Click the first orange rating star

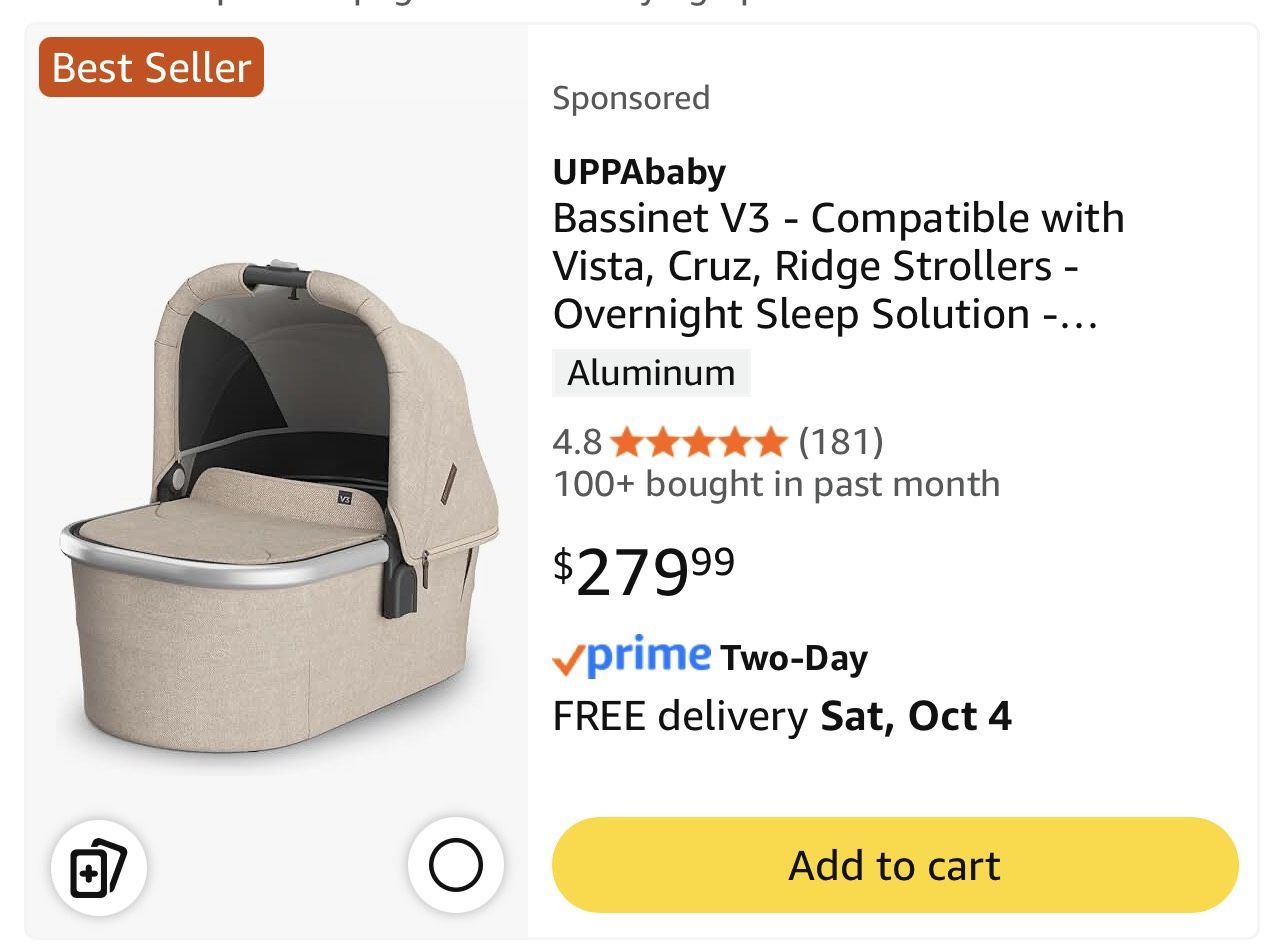click(628, 441)
